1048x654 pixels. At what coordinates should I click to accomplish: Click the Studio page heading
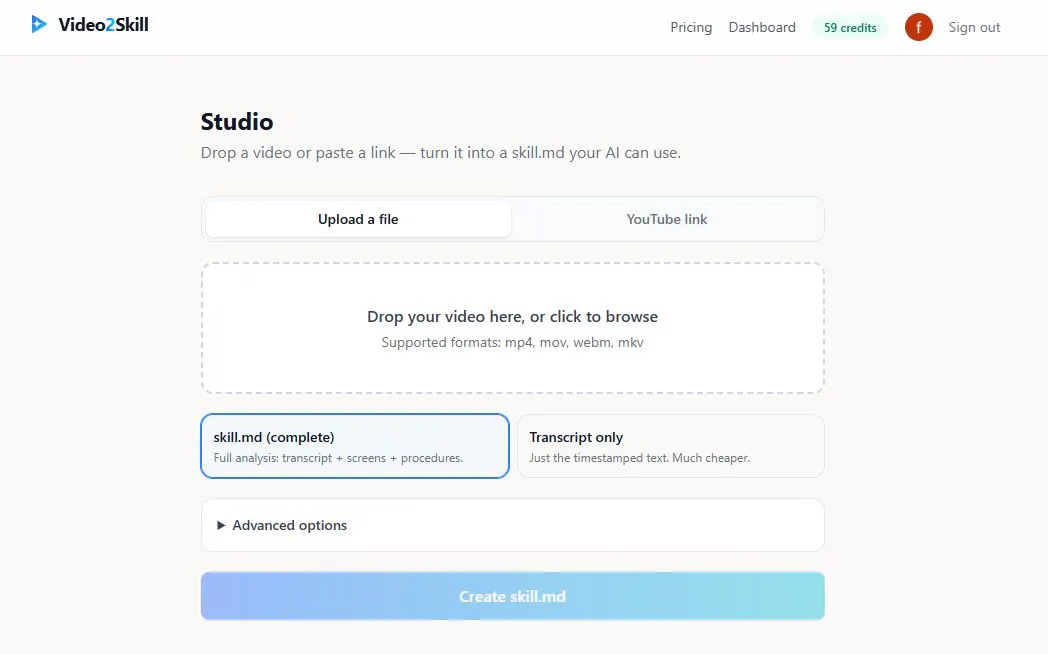point(237,122)
